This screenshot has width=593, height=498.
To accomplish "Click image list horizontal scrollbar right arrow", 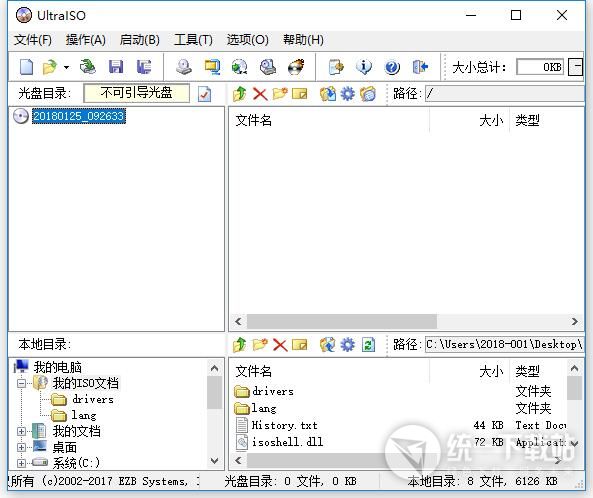I will pyautogui.click(x=574, y=321).
